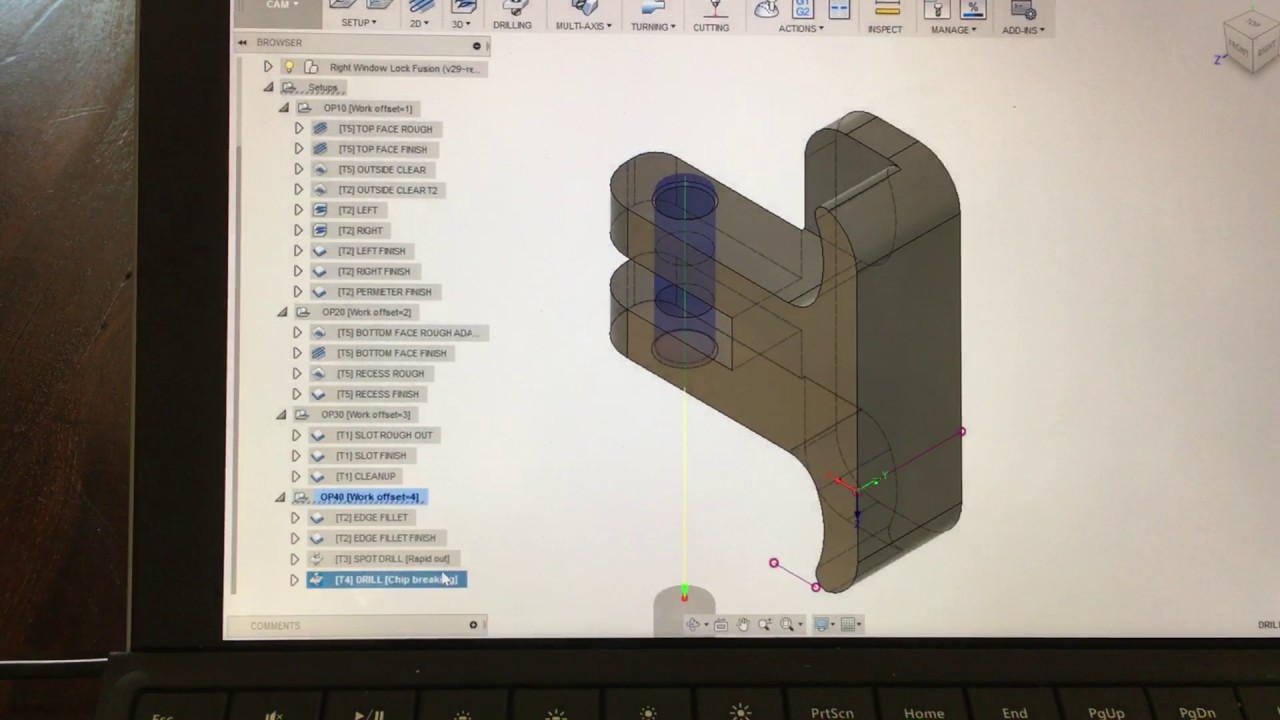Click the SPOT DRILL operation icon

[x=317, y=559]
